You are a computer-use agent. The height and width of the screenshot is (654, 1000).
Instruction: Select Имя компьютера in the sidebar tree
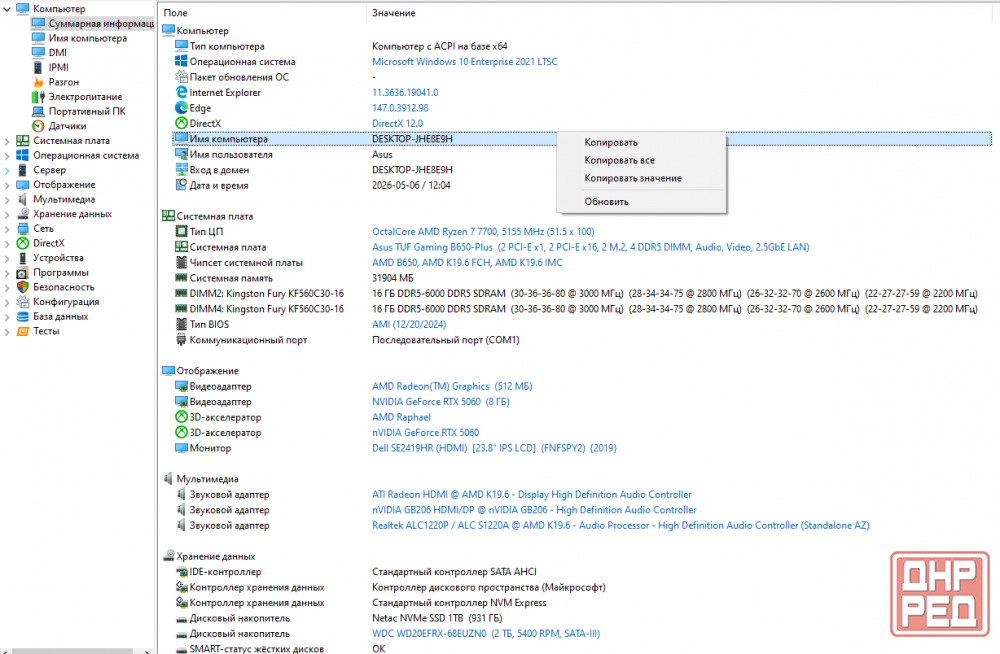pyautogui.click(x=87, y=38)
